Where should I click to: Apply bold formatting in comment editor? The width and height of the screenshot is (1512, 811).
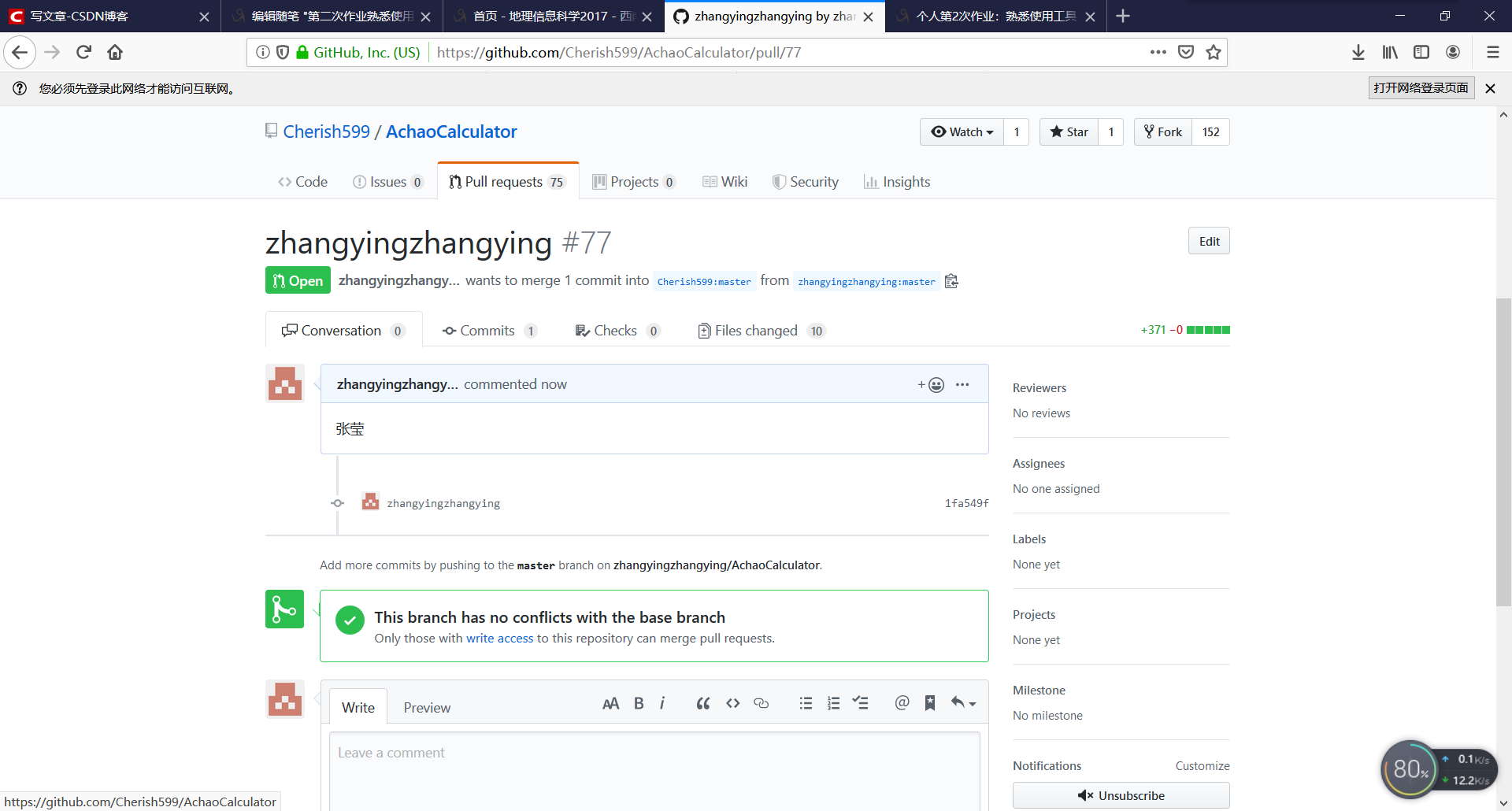click(639, 703)
